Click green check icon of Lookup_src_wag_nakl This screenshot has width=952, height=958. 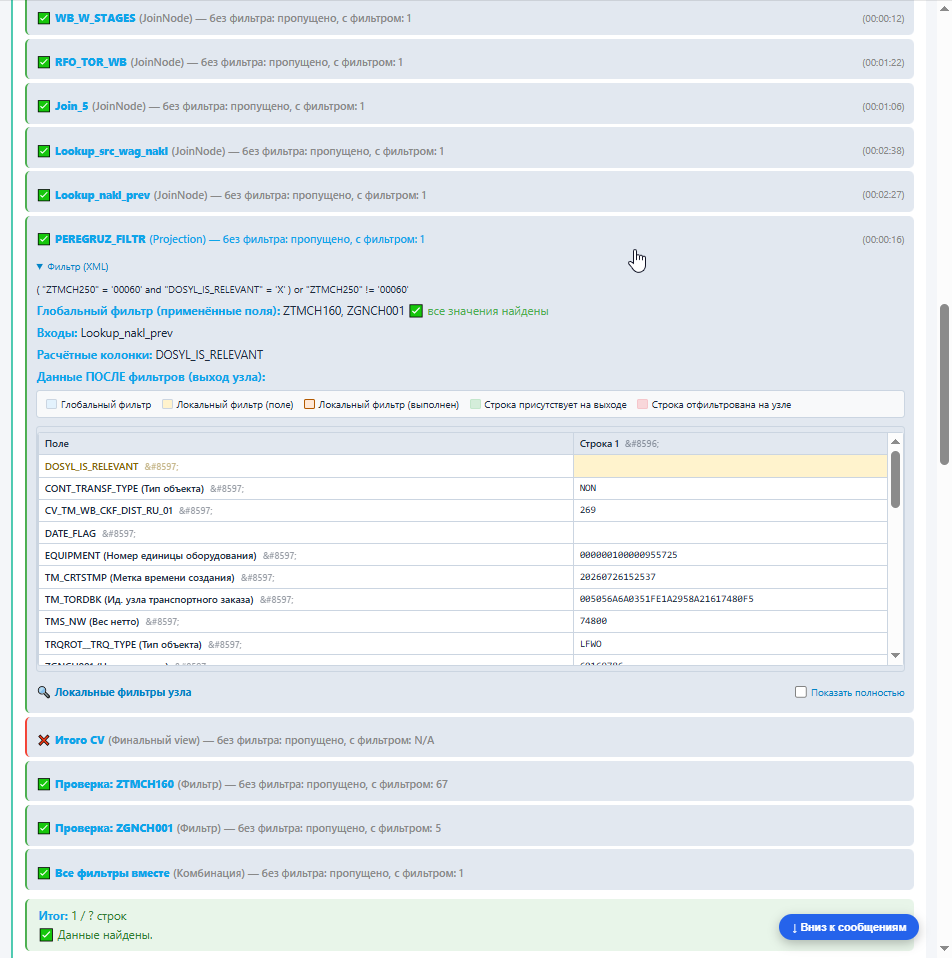pos(44,151)
